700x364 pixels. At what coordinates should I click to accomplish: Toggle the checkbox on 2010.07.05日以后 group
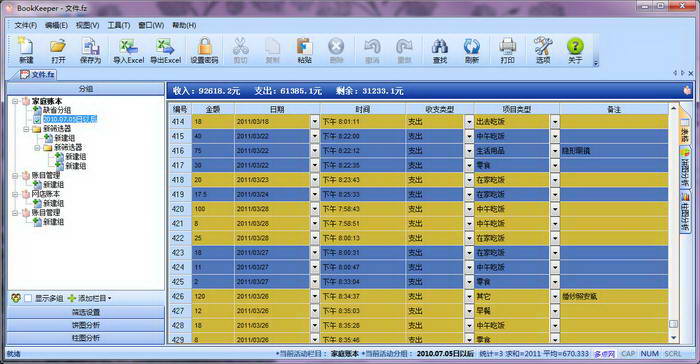click(x=38, y=119)
